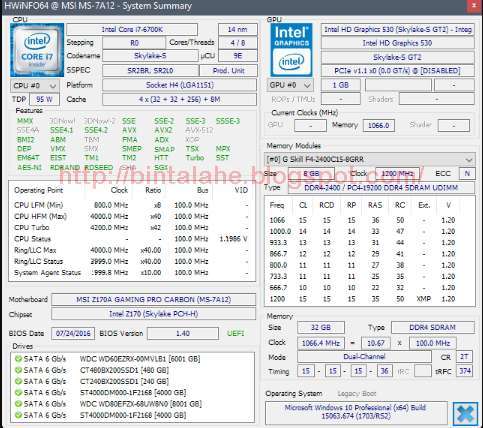The height and width of the screenshot is (428, 483).
Task: Expand the G Skill memory module dropdown
Action: 369,159
